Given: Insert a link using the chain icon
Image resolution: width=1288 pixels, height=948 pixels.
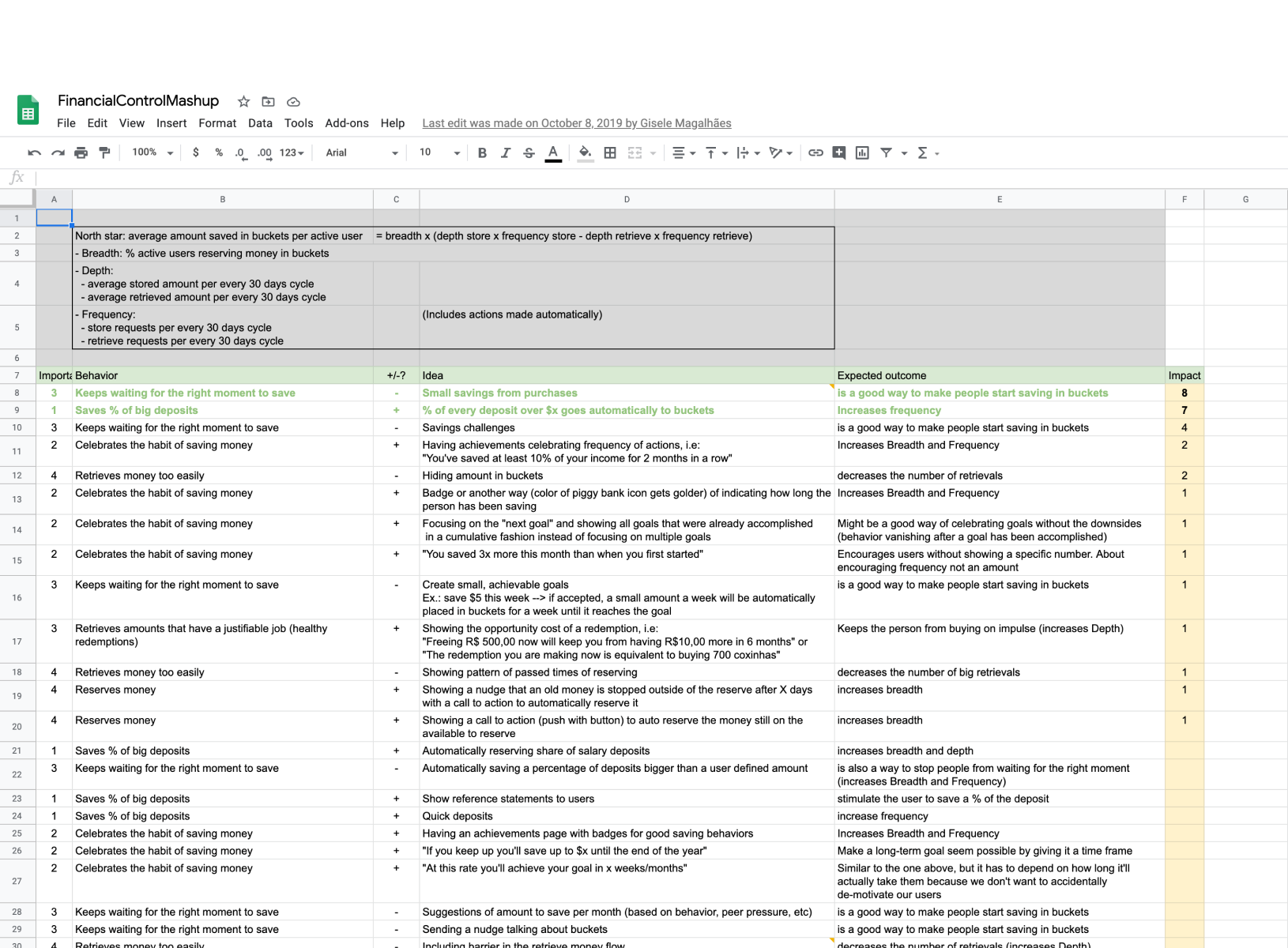Looking at the screenshot, I should (815, 153).
